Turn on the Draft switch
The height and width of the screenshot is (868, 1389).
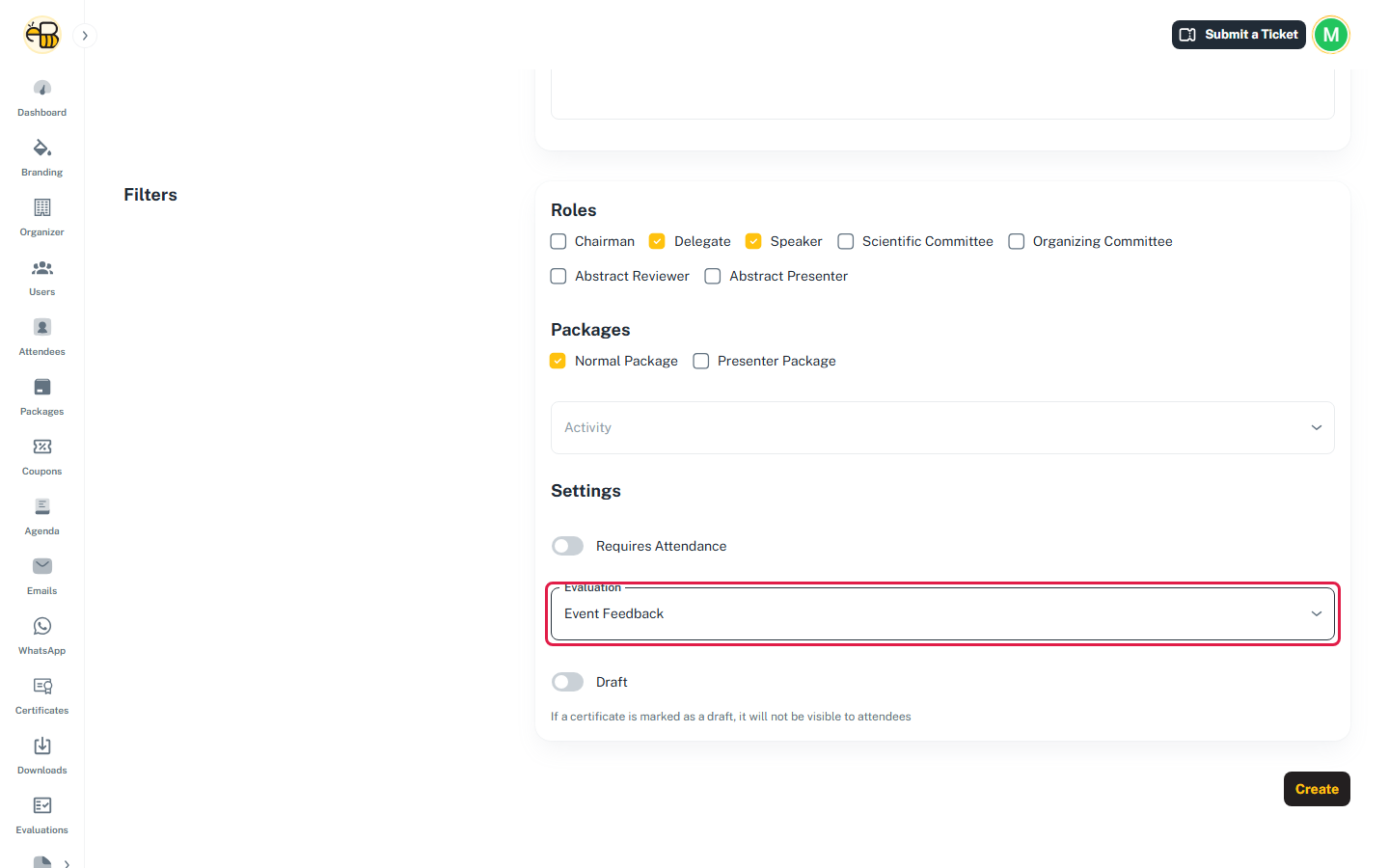(x=567, y=682)
